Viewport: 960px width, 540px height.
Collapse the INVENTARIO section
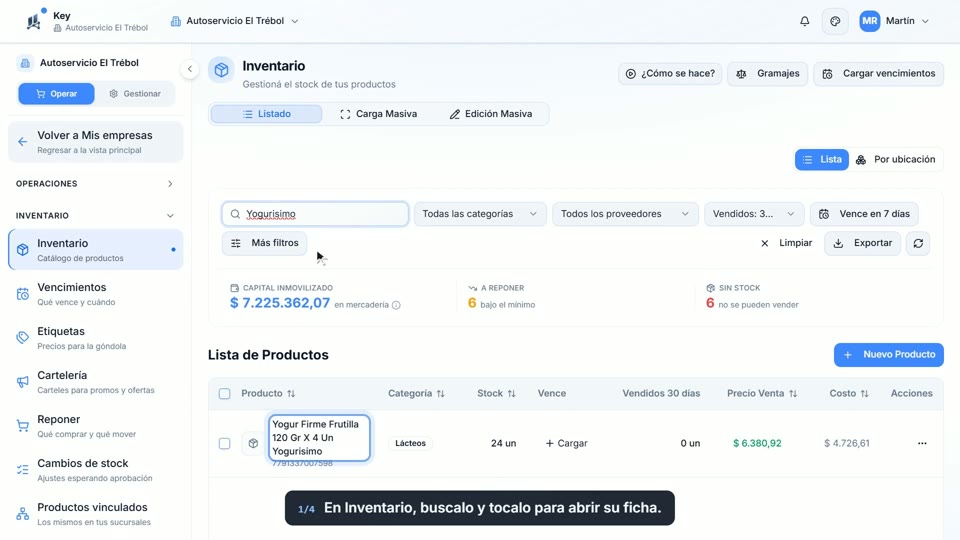pos(95,216)
